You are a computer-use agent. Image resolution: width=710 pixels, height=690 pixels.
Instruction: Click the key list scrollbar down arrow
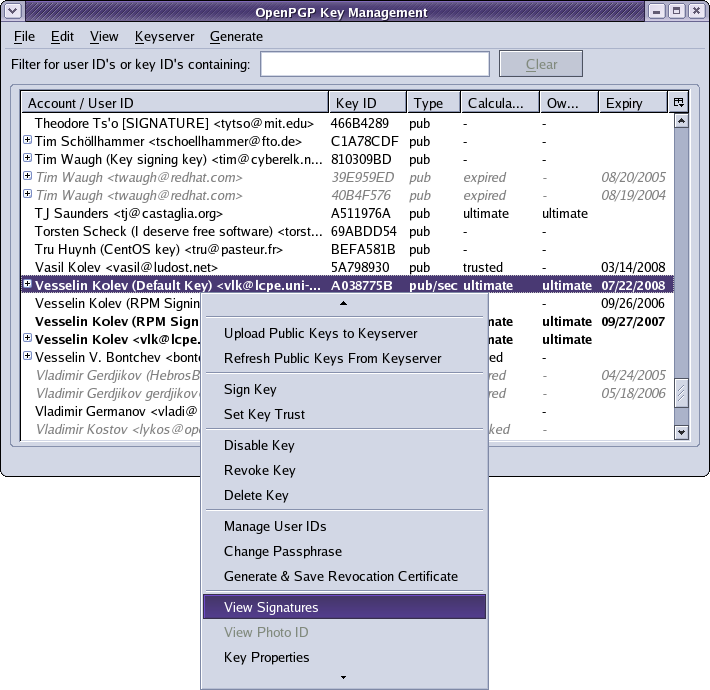(x=681, y=432)
